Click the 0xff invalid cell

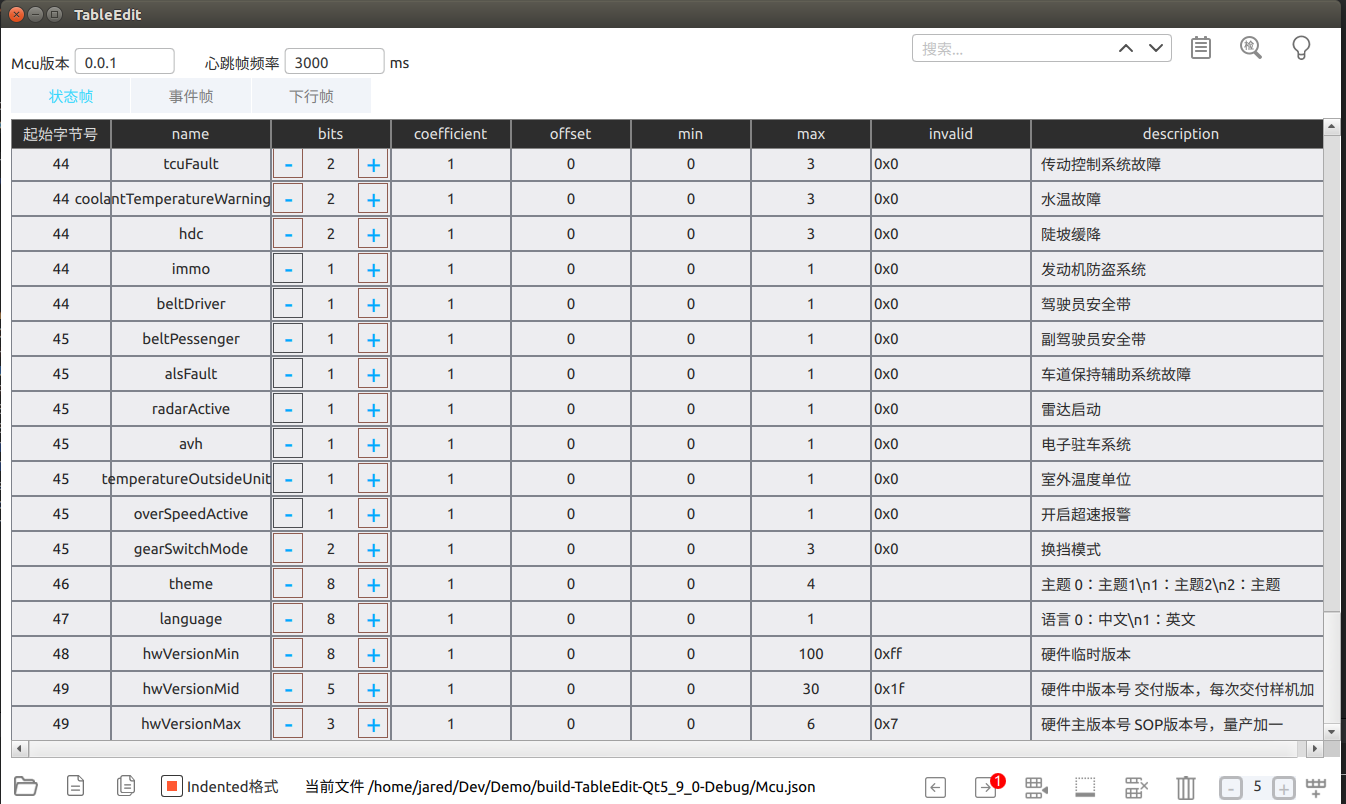pos(951,654)
